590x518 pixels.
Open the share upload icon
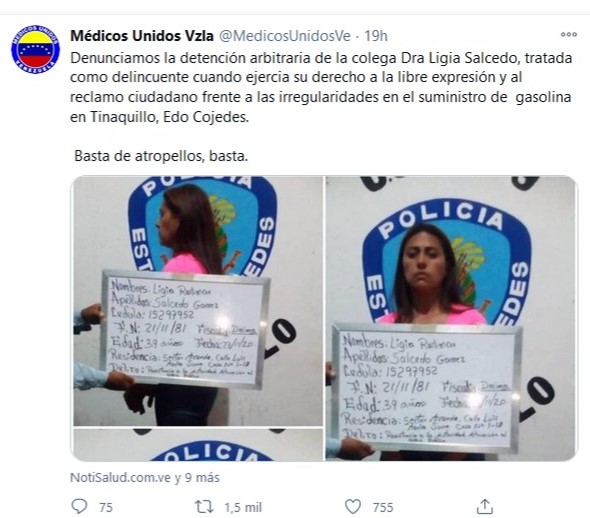[x=485, y=506]
